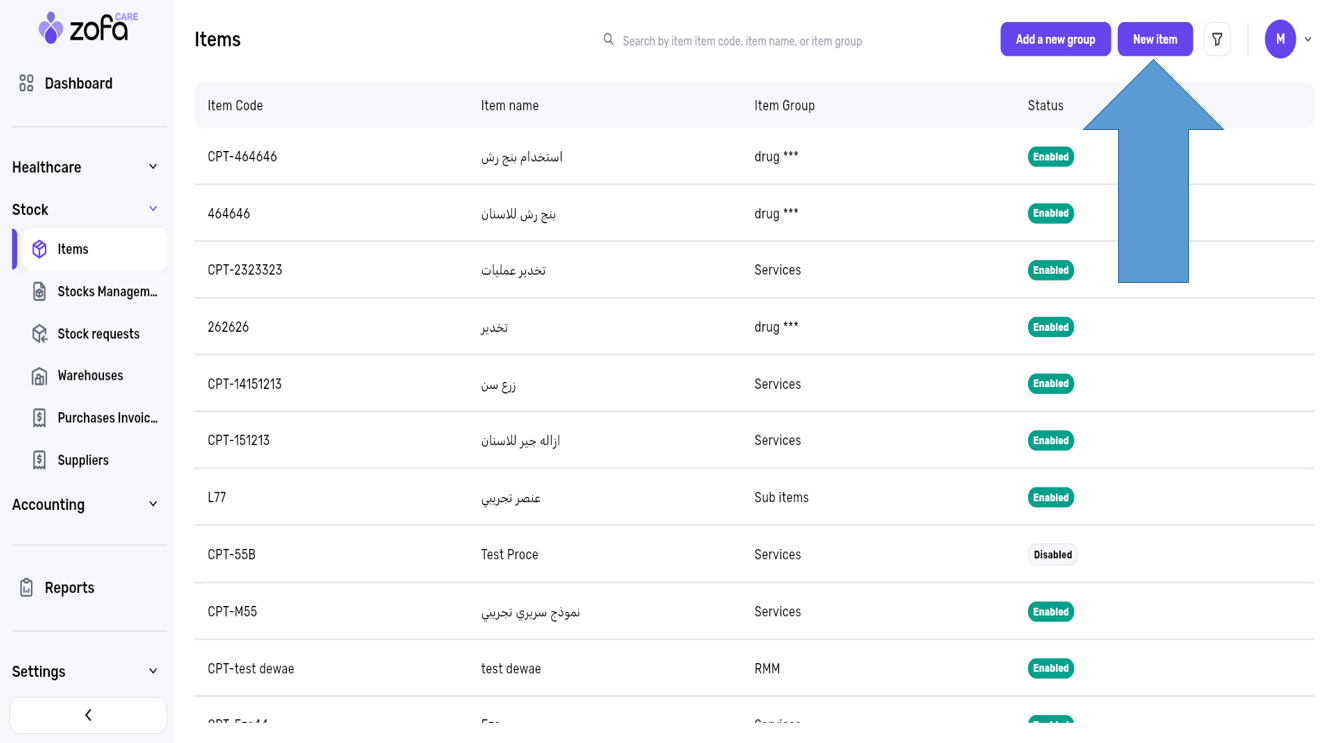Click the Items box icon in sidebar
The height and width of the screenshot is (743, 1333).
(x=40, y=249)
